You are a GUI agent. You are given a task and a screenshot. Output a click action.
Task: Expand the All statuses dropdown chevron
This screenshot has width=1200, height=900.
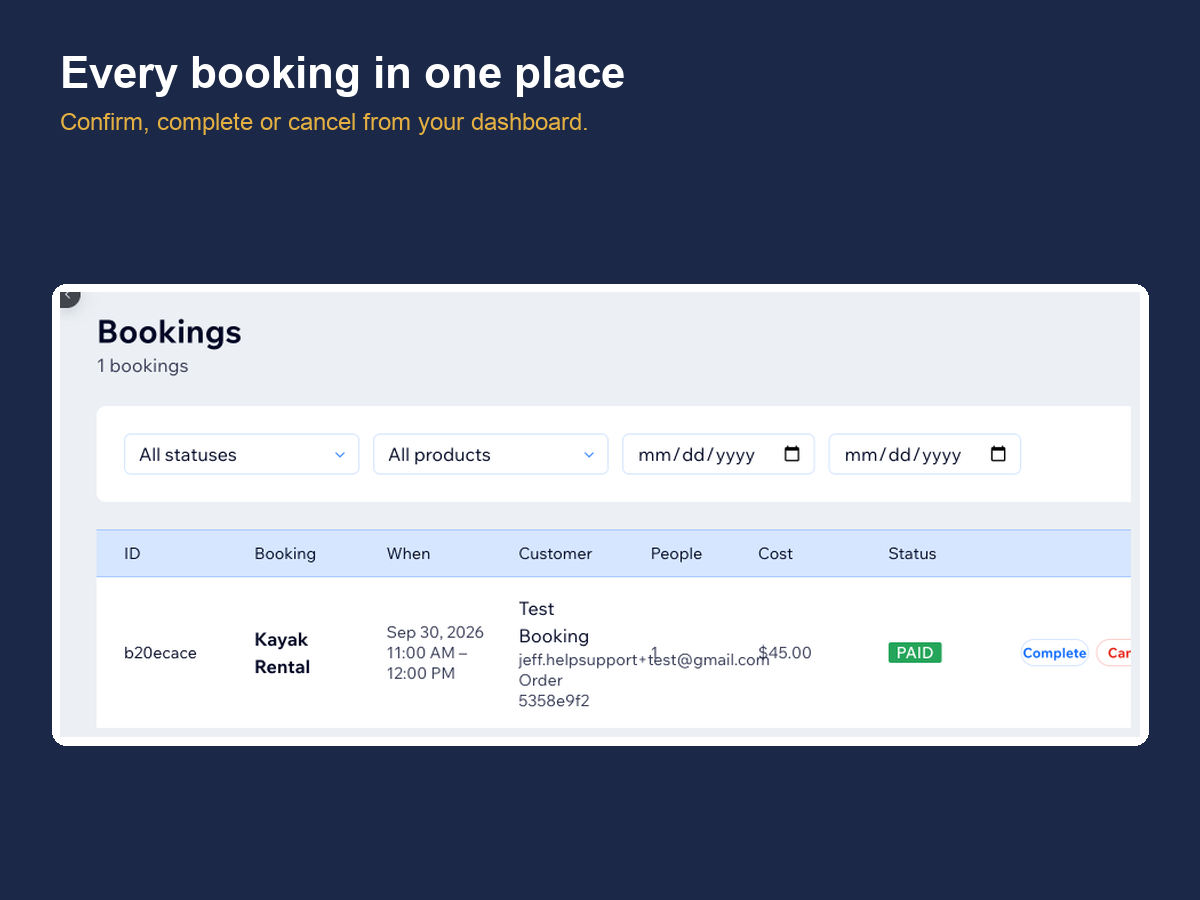340,455
